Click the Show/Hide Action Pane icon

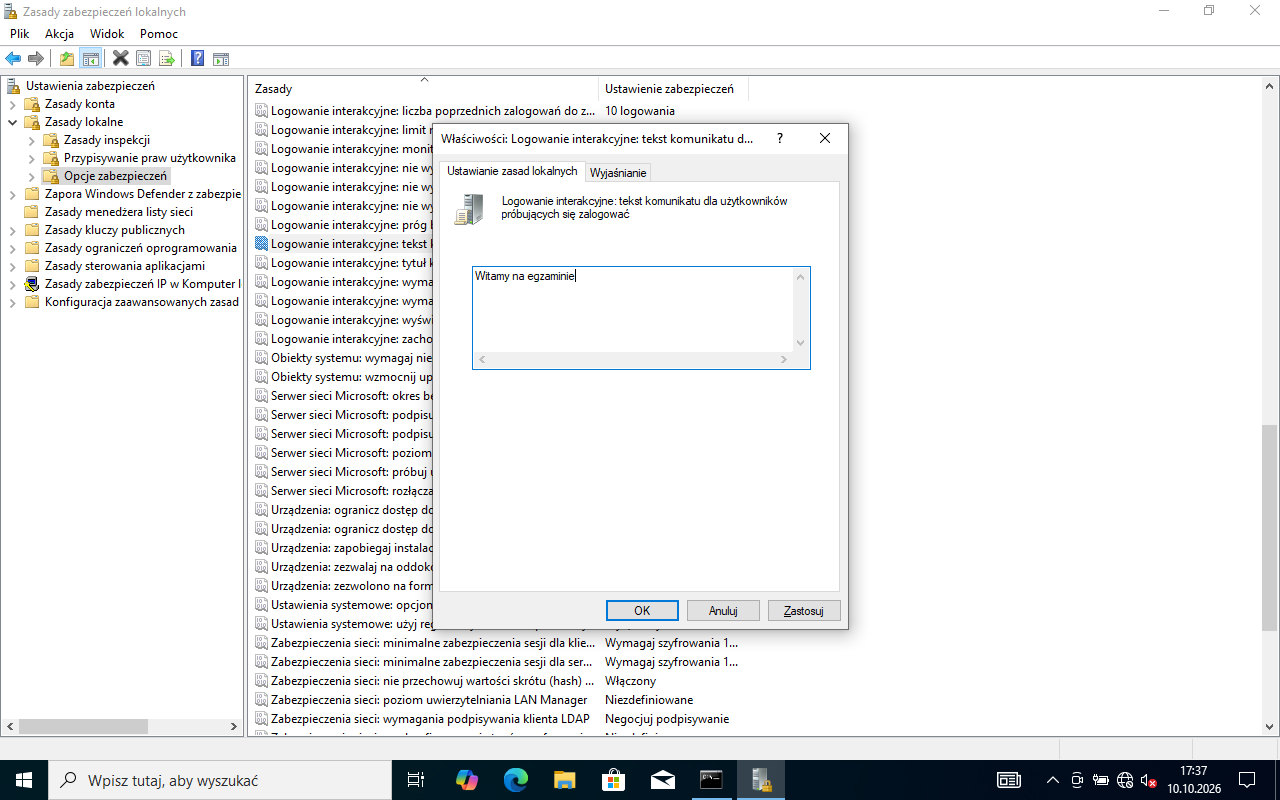221,59
